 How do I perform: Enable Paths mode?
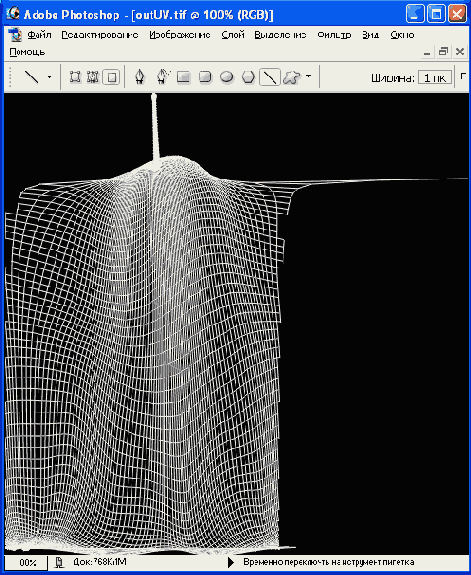tap(93, 77)
